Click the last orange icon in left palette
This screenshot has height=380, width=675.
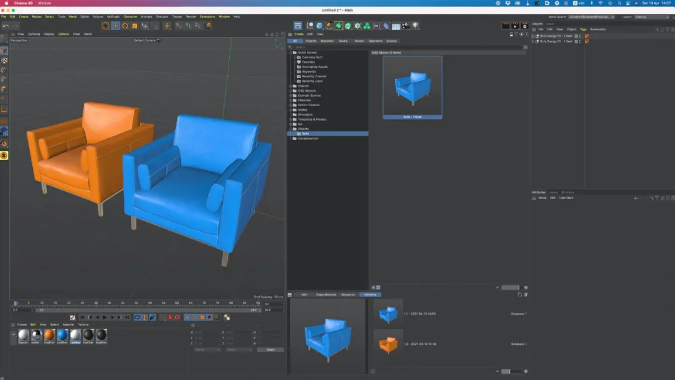(x=4, y=155)
